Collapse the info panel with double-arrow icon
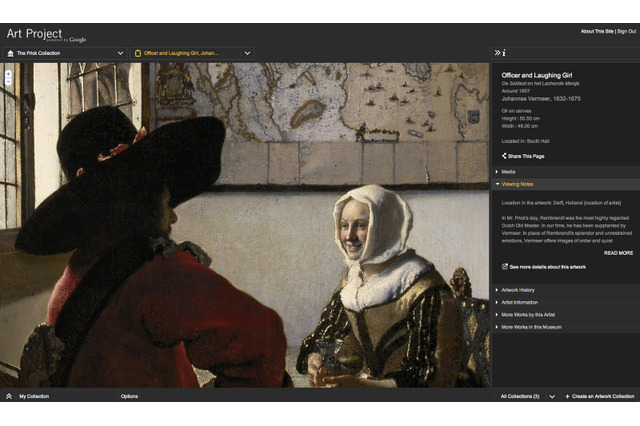This screenshot has width=640, height=426. click(497, 52)
